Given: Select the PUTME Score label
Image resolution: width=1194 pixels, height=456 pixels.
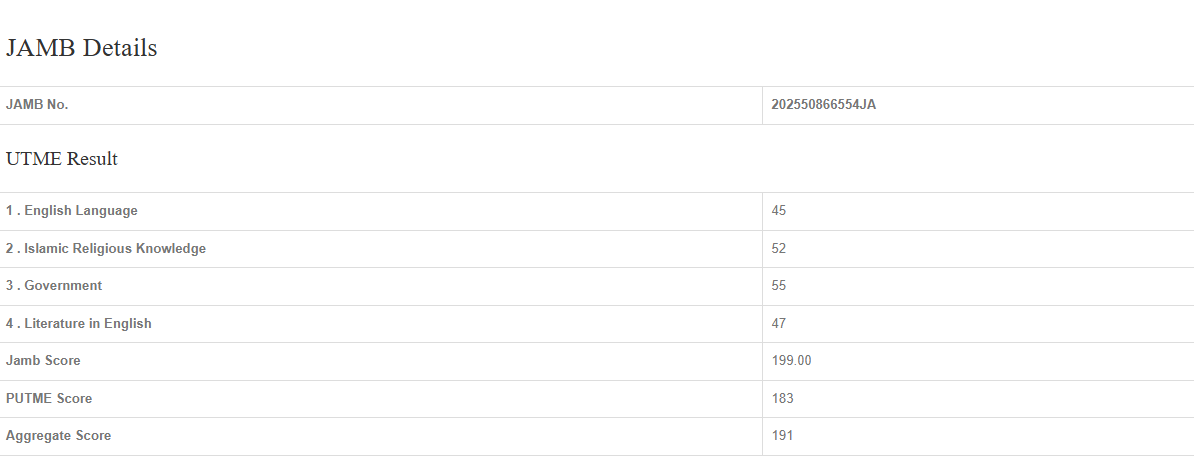Looking at the screenshot, I should (49, 399).
